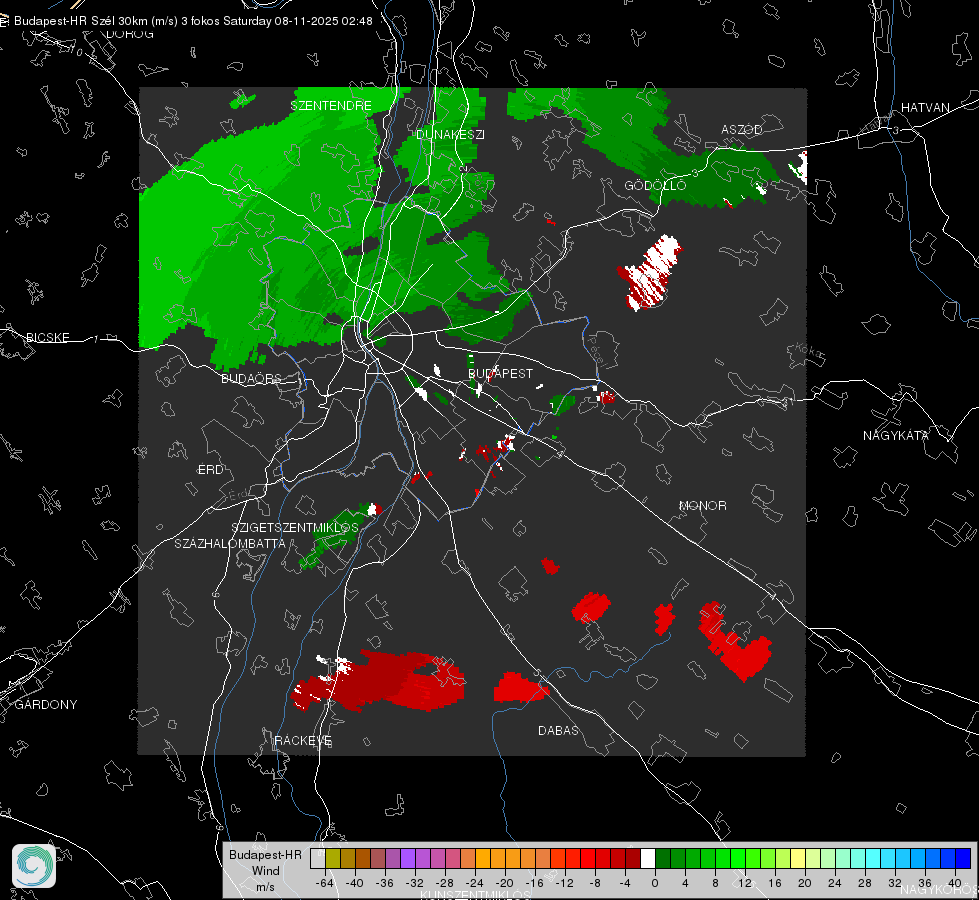
Task: Click the GÁRDONY town label
Action: (x=46, y=705)
